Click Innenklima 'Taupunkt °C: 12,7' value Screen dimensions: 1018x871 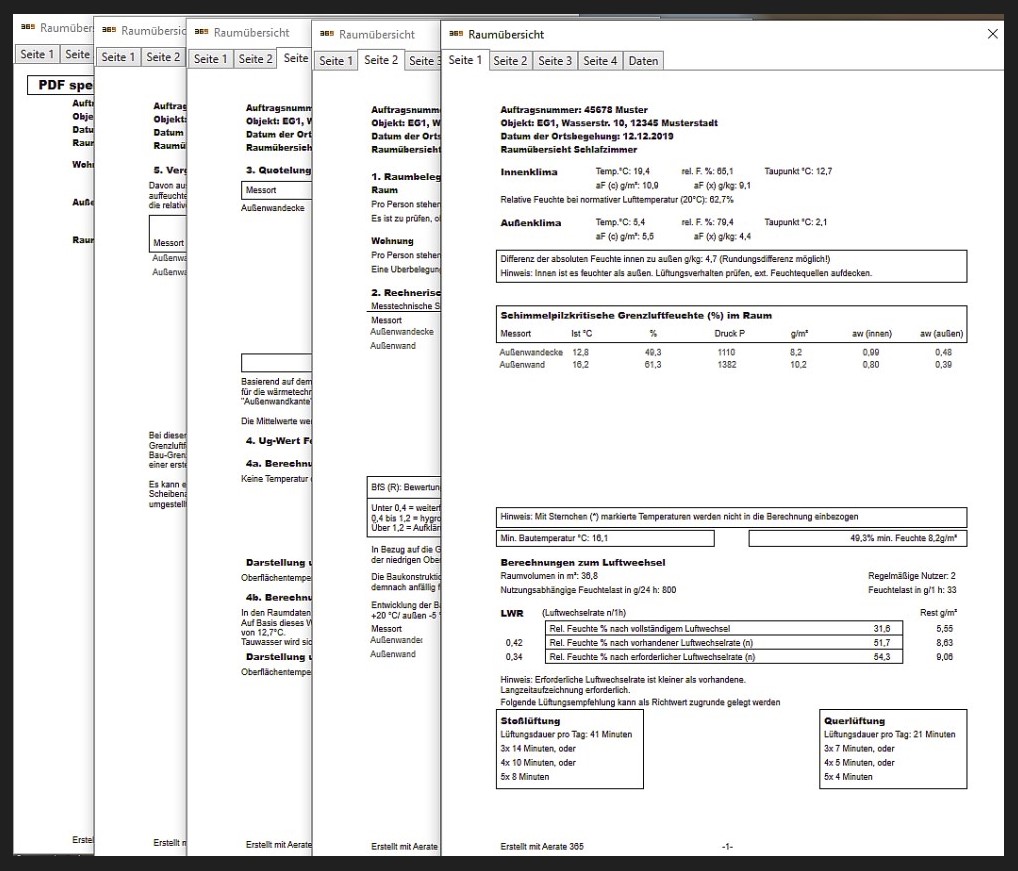798,171
